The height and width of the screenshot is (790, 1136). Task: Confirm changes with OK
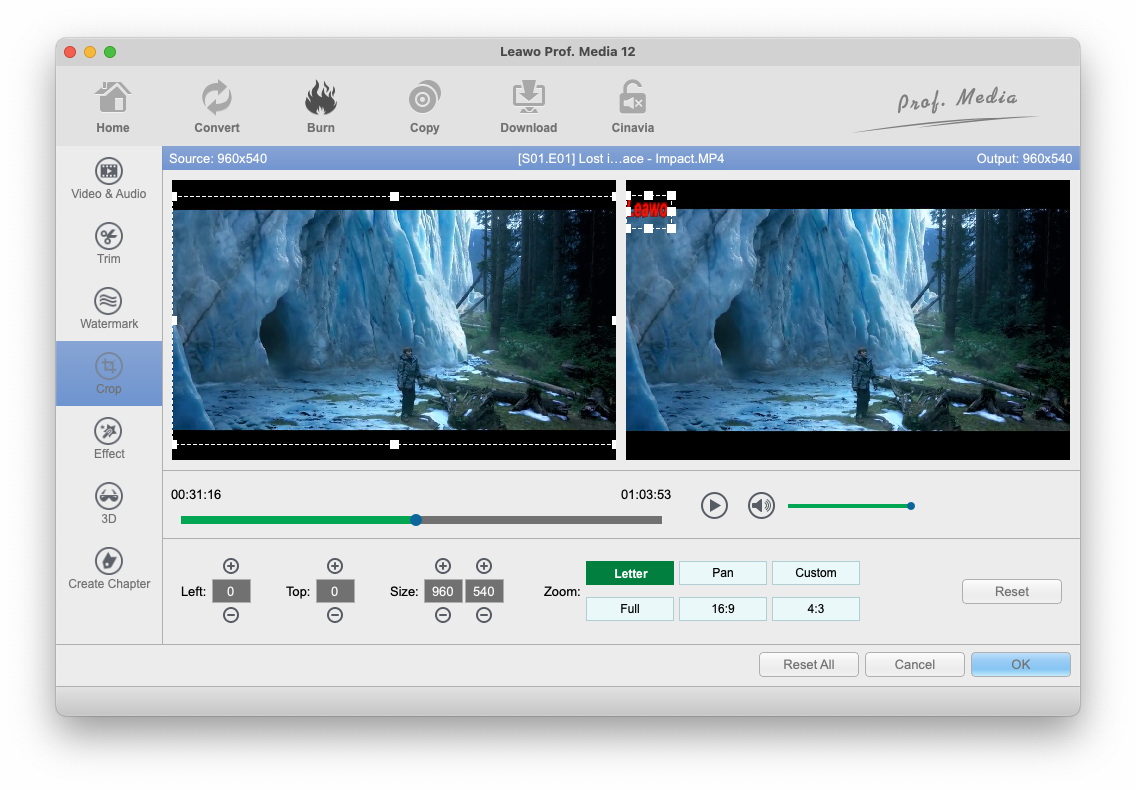tap(1020, 665)
